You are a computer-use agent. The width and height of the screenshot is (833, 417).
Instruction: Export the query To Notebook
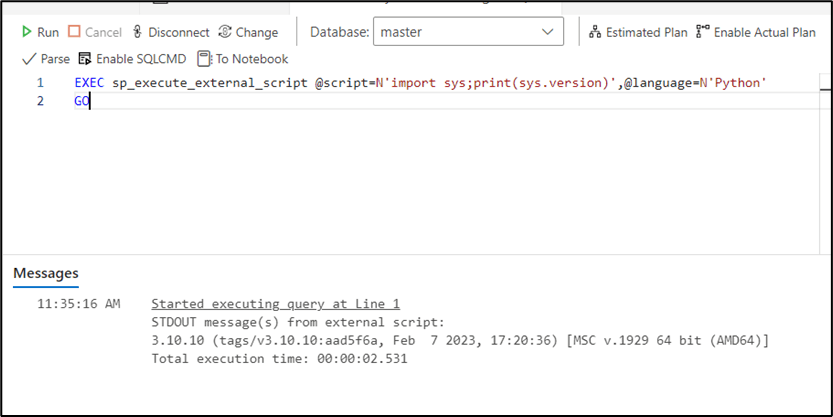tap(243, 59)
